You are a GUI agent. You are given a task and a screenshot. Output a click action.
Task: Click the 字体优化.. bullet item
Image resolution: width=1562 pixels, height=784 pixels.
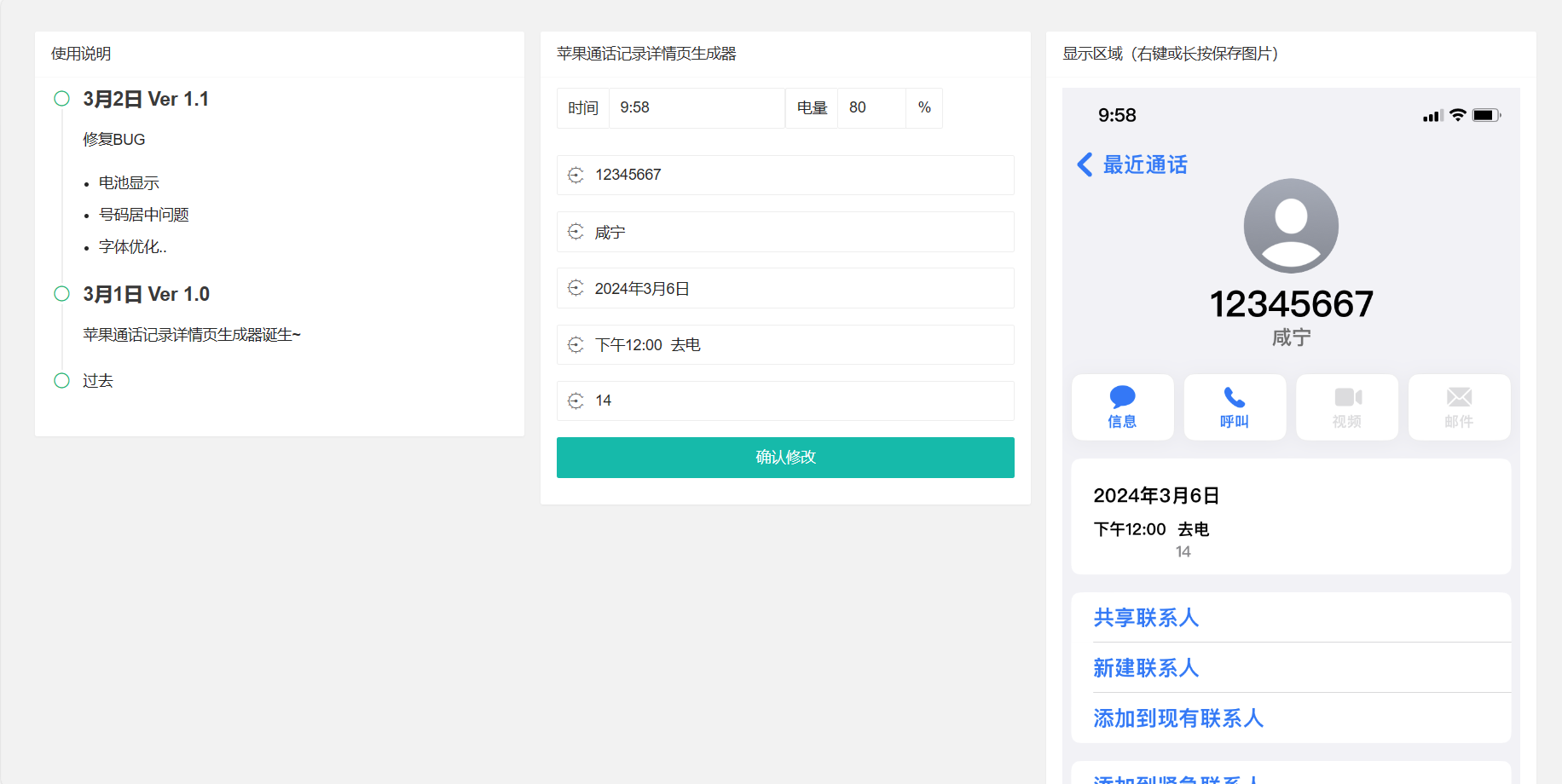point(133,247)
